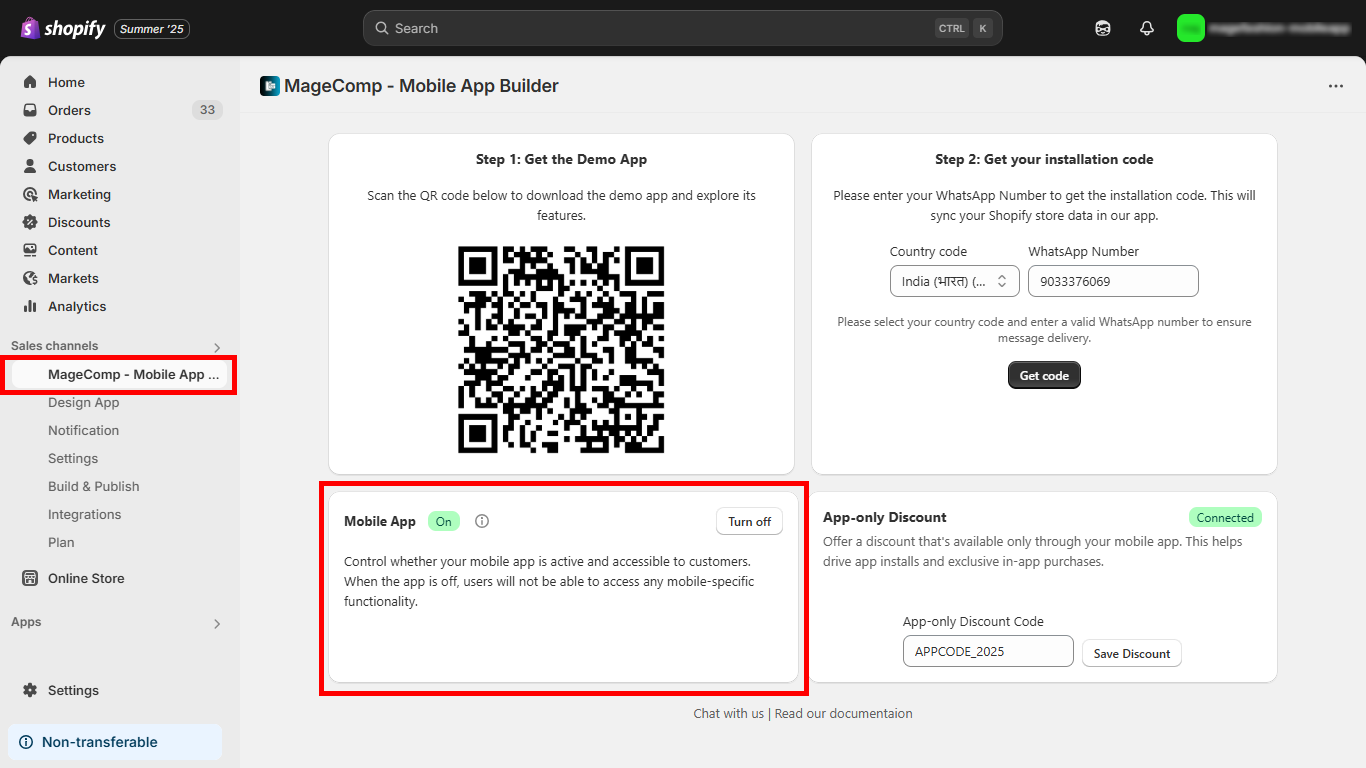
Task: Click the Shopify logo icon
Action: tap(30, 28)
